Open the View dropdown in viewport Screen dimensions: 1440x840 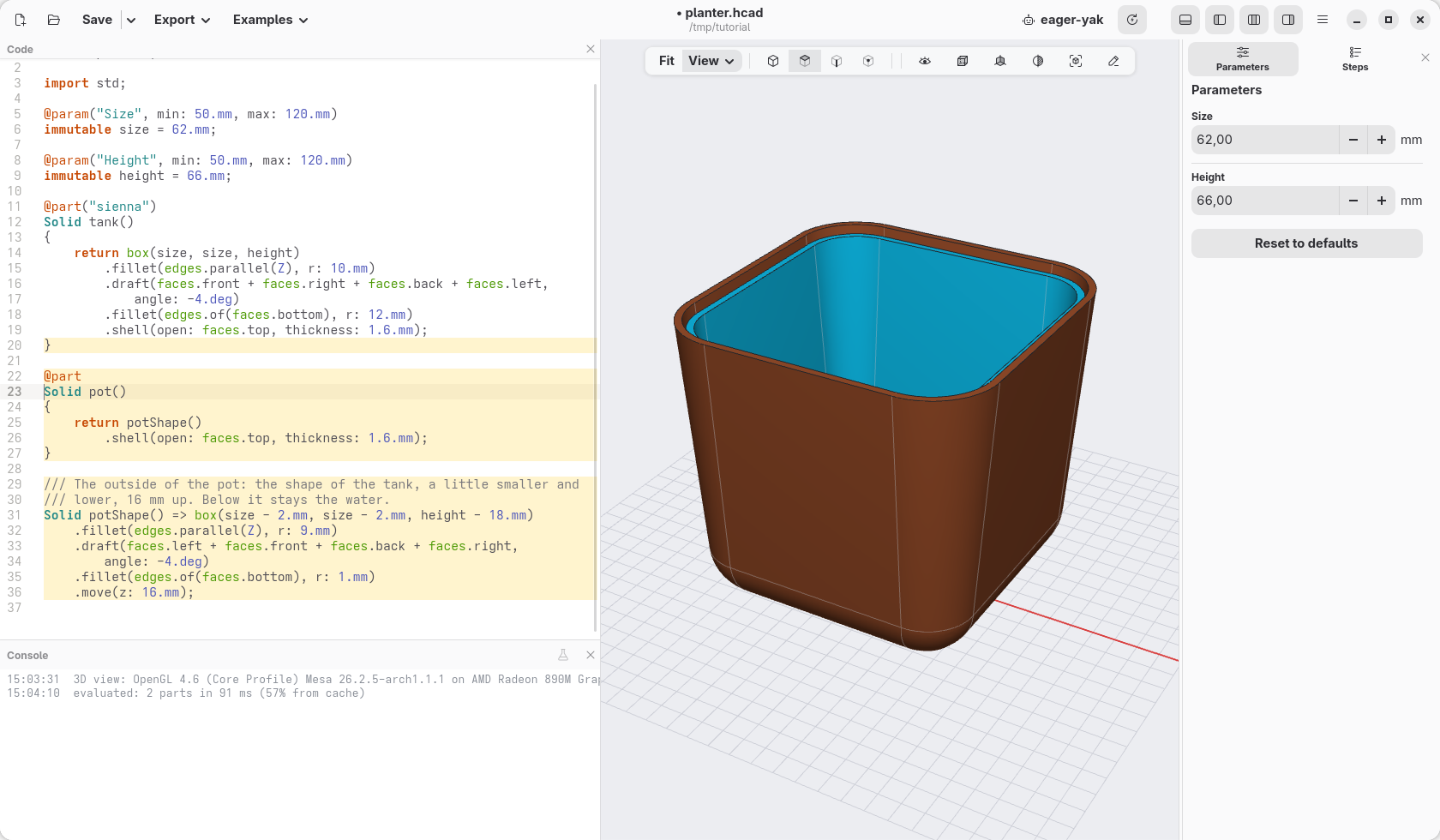click(x=712, y=61)
